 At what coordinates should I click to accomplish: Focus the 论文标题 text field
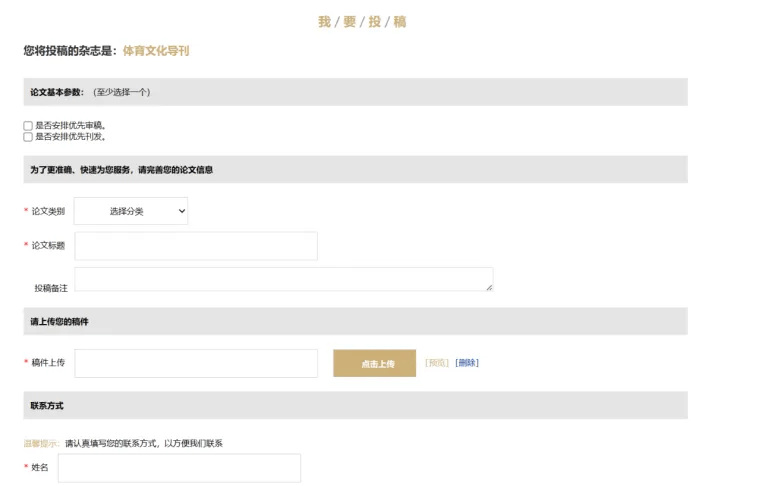point(196,246)
